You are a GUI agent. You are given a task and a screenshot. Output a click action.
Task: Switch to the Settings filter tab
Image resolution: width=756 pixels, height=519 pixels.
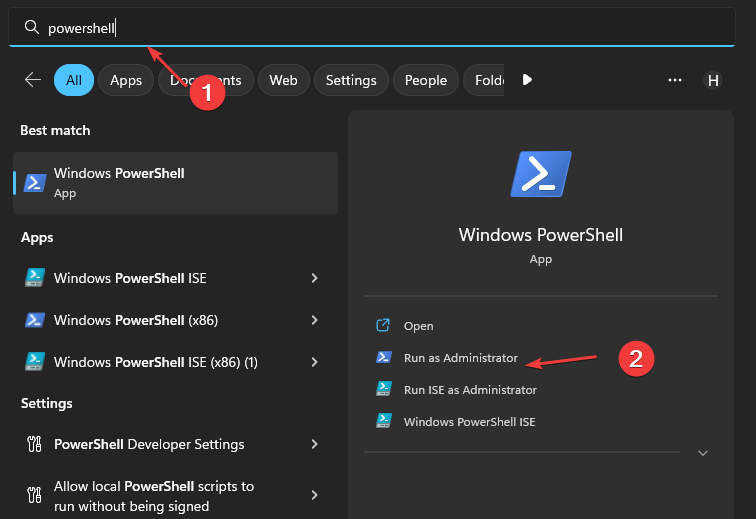351,80
